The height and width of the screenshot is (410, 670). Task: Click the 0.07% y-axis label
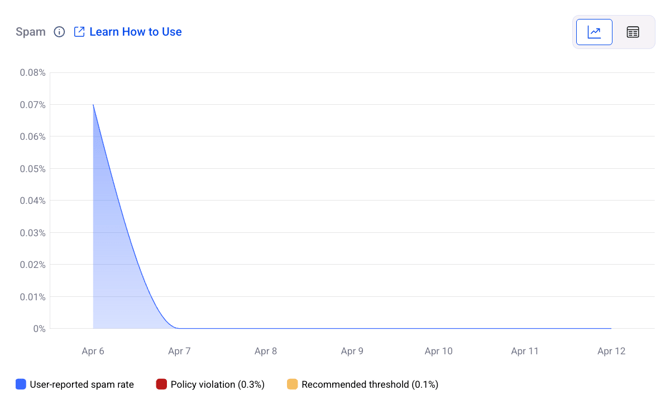[x=33, y=105]
